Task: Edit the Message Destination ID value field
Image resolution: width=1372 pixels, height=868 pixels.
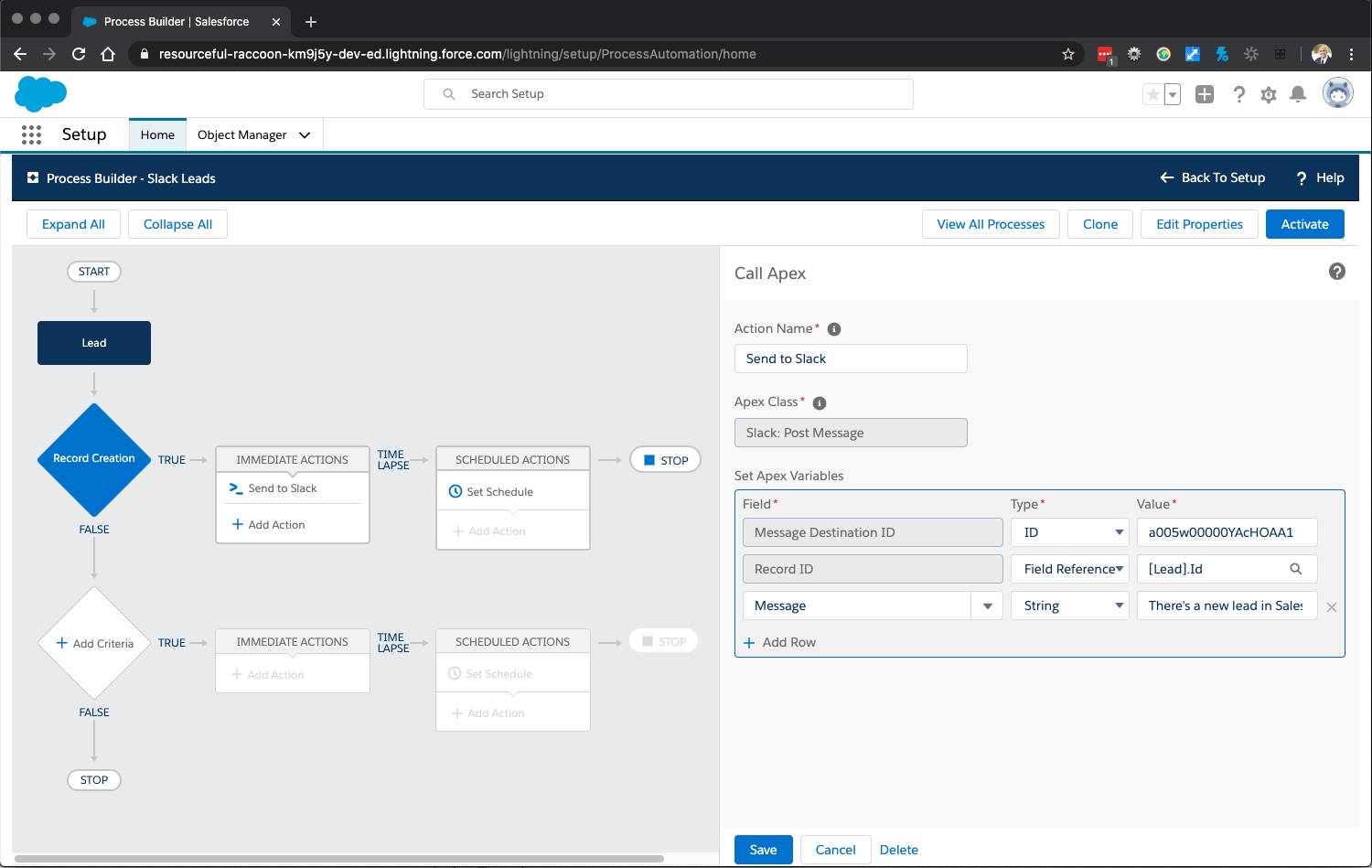Action: coord(1227,532)
